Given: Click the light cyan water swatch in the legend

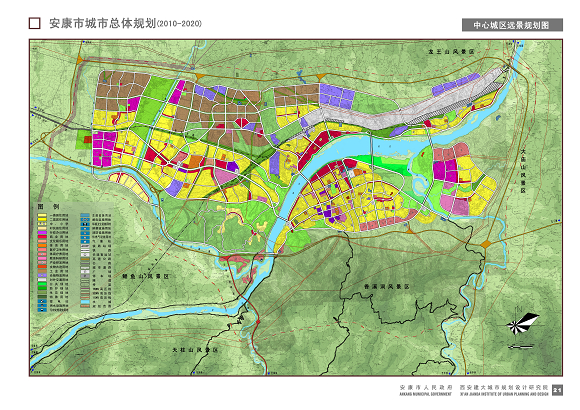Looking at the screenshot, I should [85, 302].
